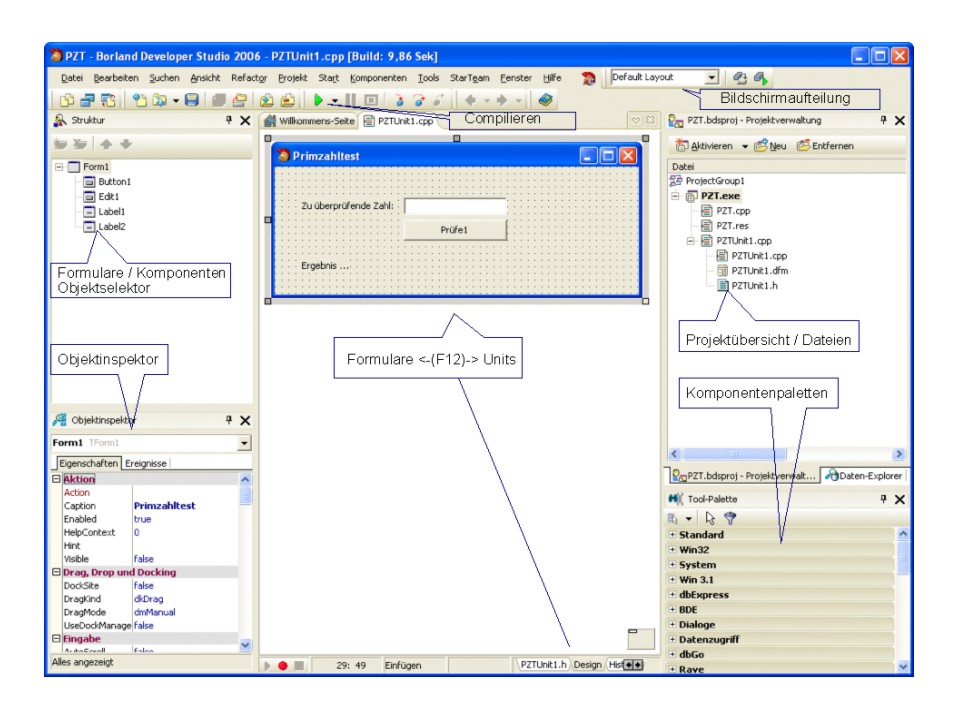Pin the Struktur panel
The height and width of the screenshot is (719, 958).
[x=229, y=120]
